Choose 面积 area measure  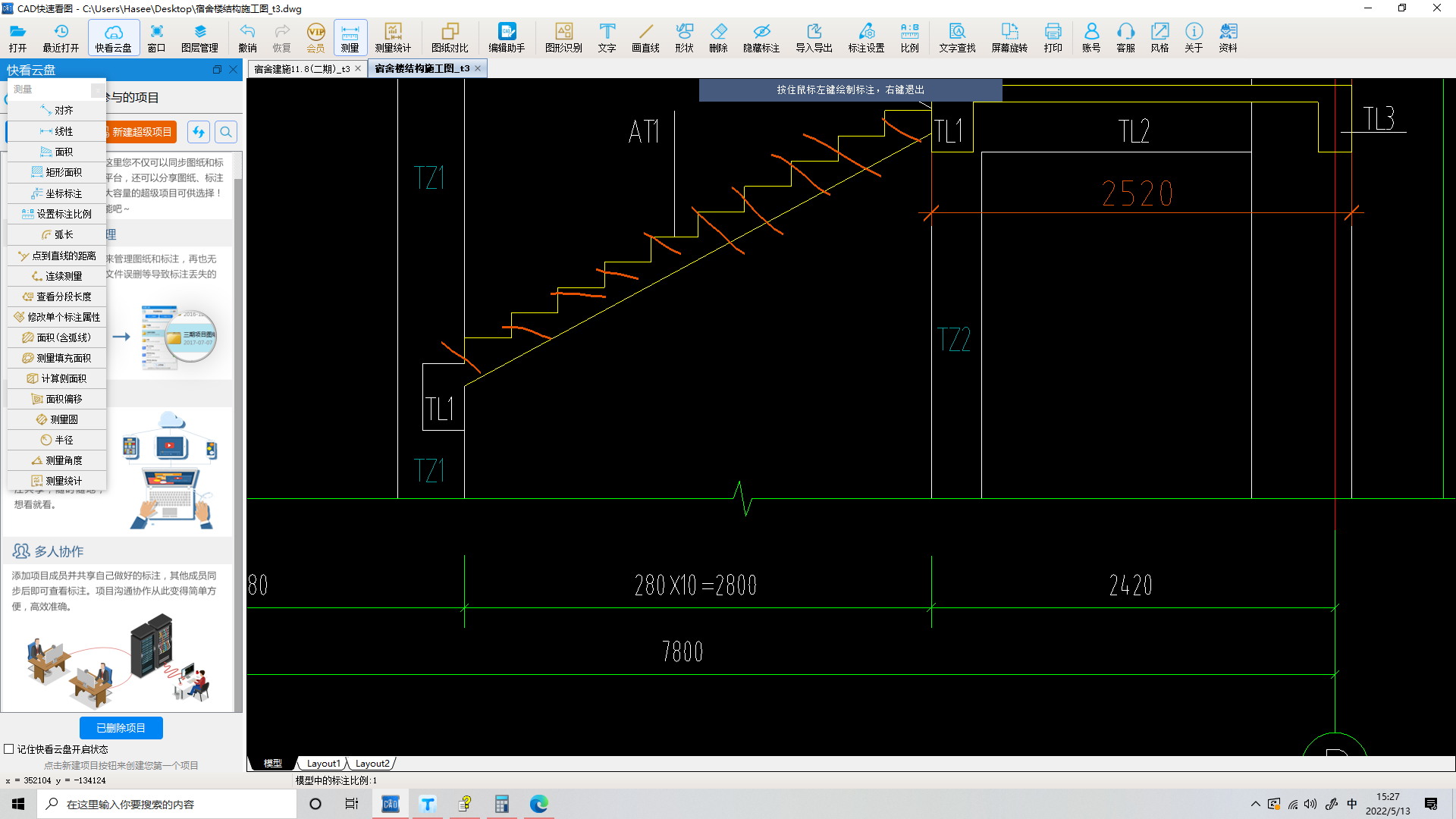(57, 152)
